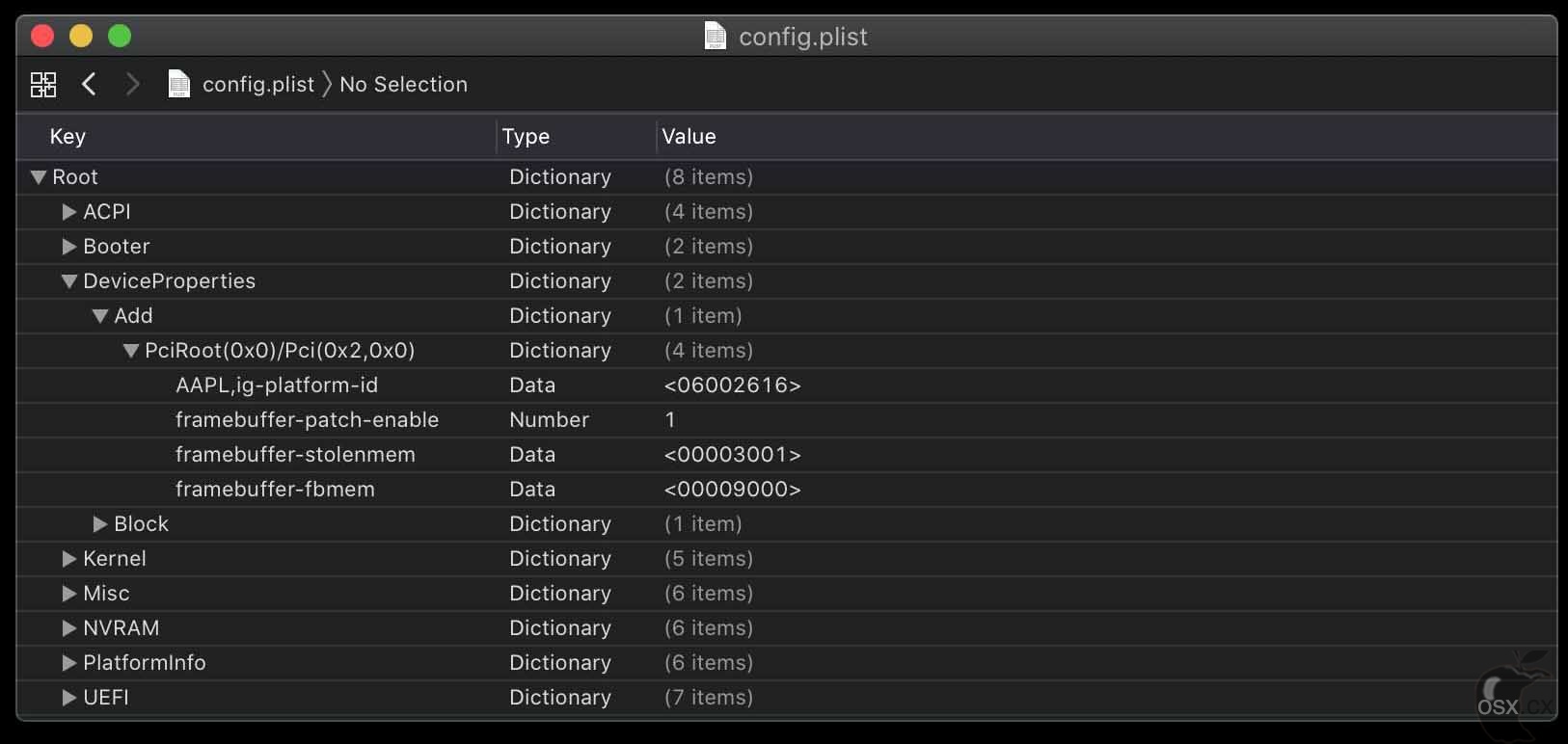Screen dimensions: 1568x744
Task: Select the Booter key label
Action: click(117, 247)
